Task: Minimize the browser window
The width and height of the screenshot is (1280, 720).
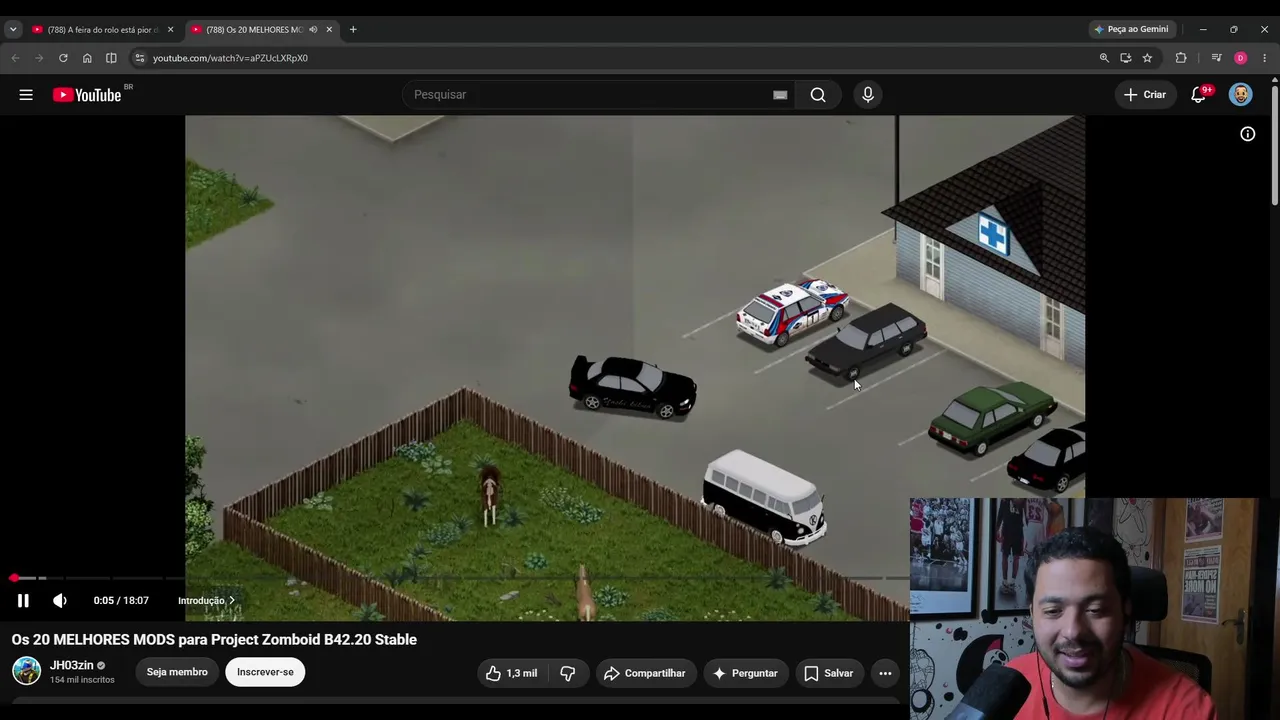Action: pyautogui.click(x=1203, y=30)
